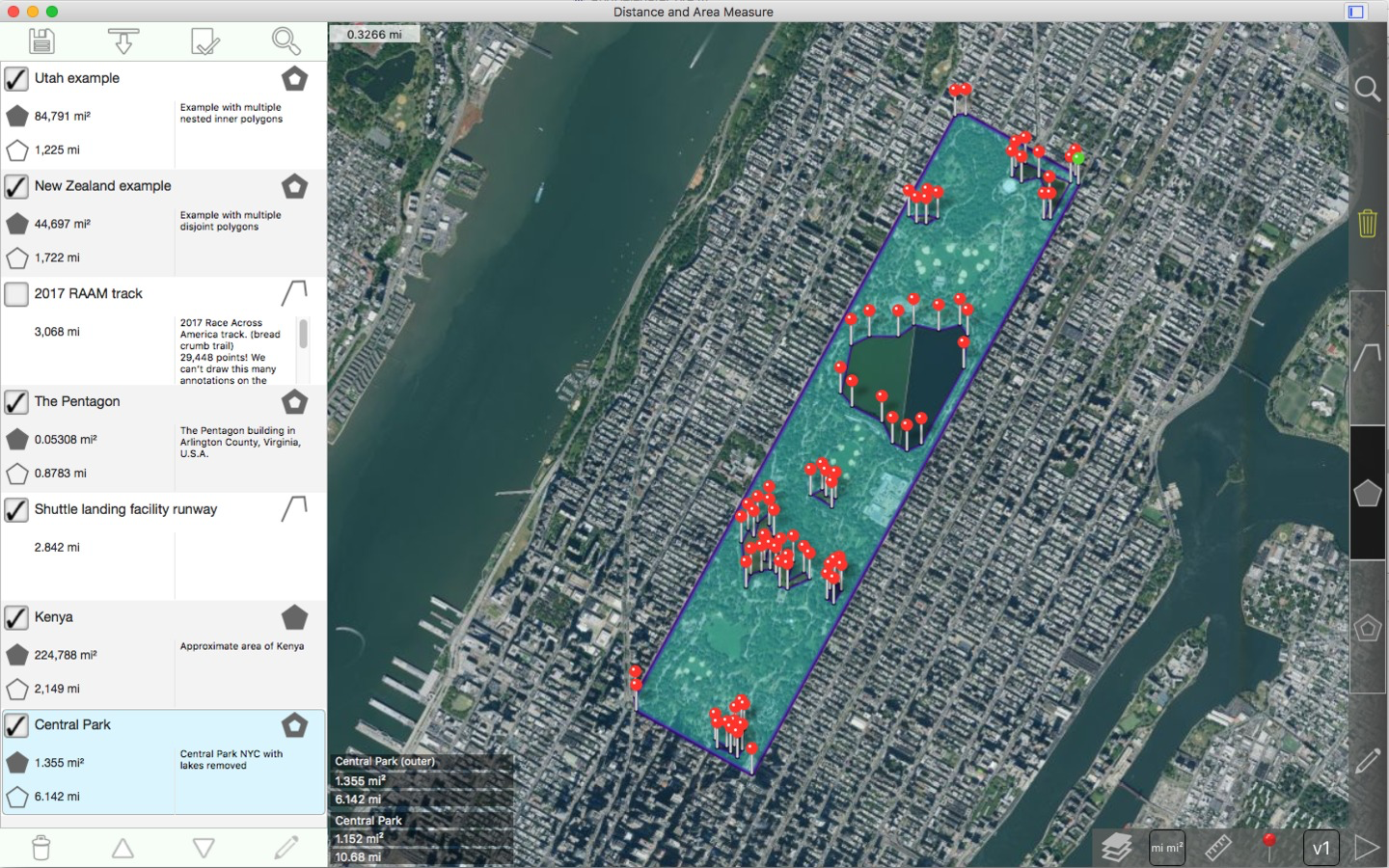This screenshot has height=868, width=1389.
Task: Select the inner polygon tool on right sidebar
Action: (x=1368, y=628)
